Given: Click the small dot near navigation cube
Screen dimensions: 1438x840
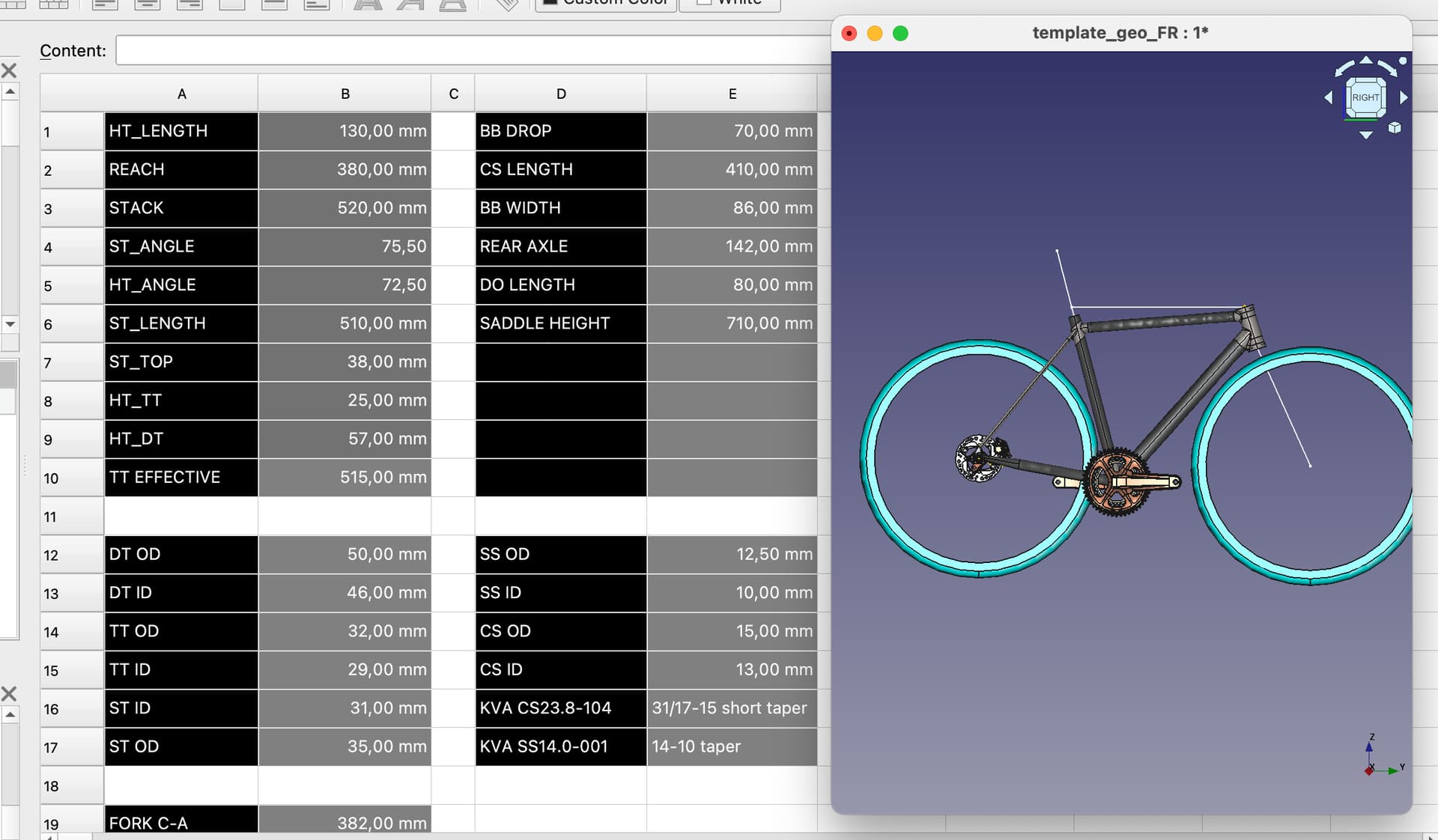Looking at the screenshot, I should tap(1403, 61).
